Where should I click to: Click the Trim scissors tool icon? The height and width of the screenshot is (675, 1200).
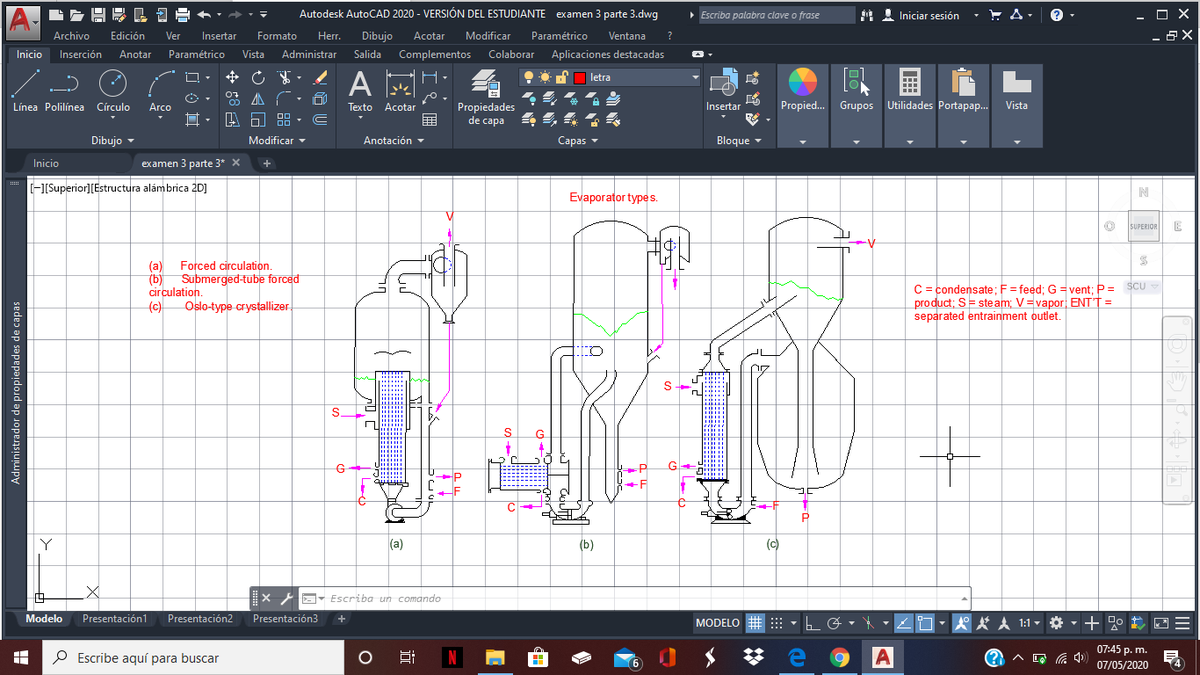[x=285, y=77]
